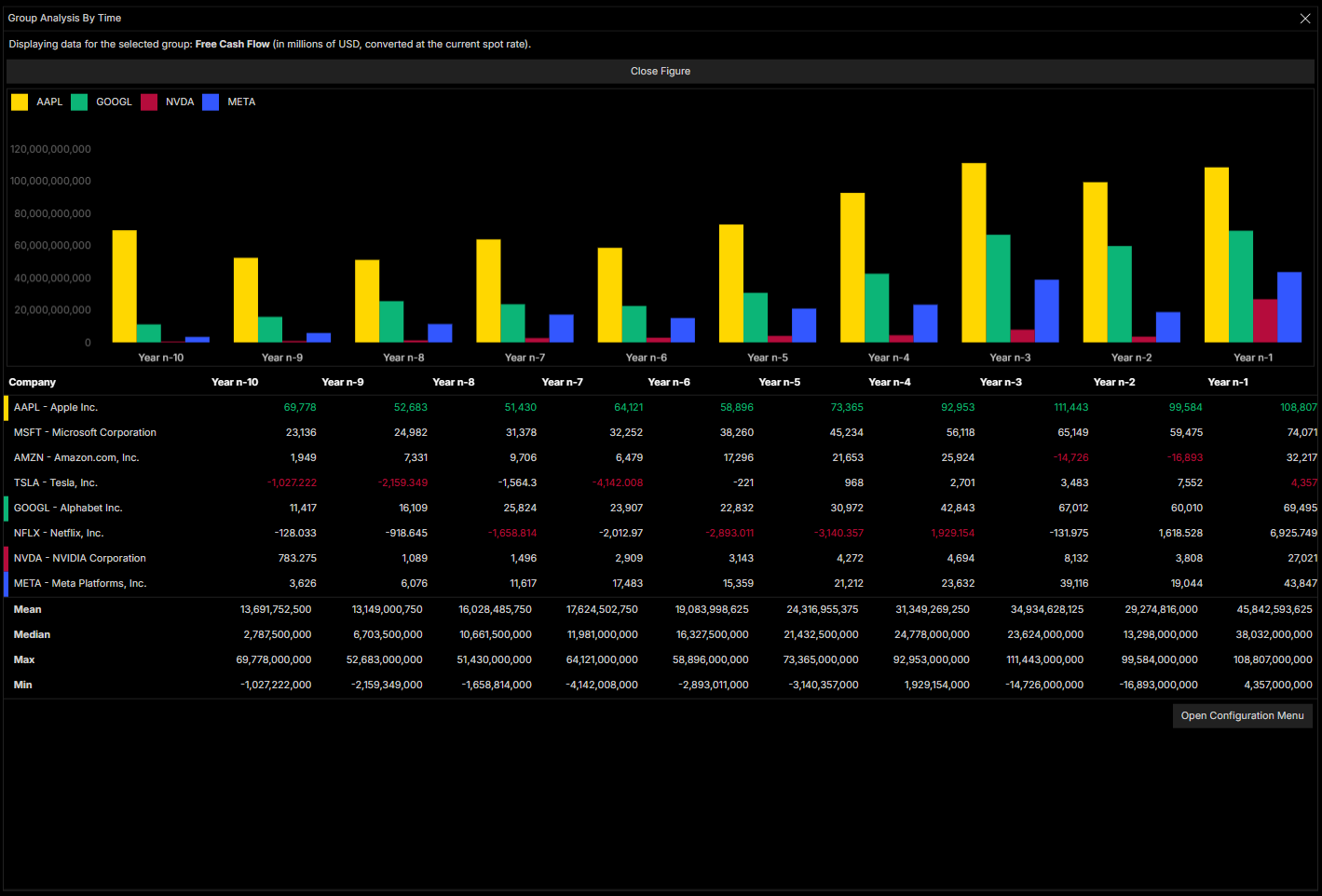Screen dimensions: 1322x896
Task: Select the META - Meta Platforms, Inc. row
Action: (661, 583)
